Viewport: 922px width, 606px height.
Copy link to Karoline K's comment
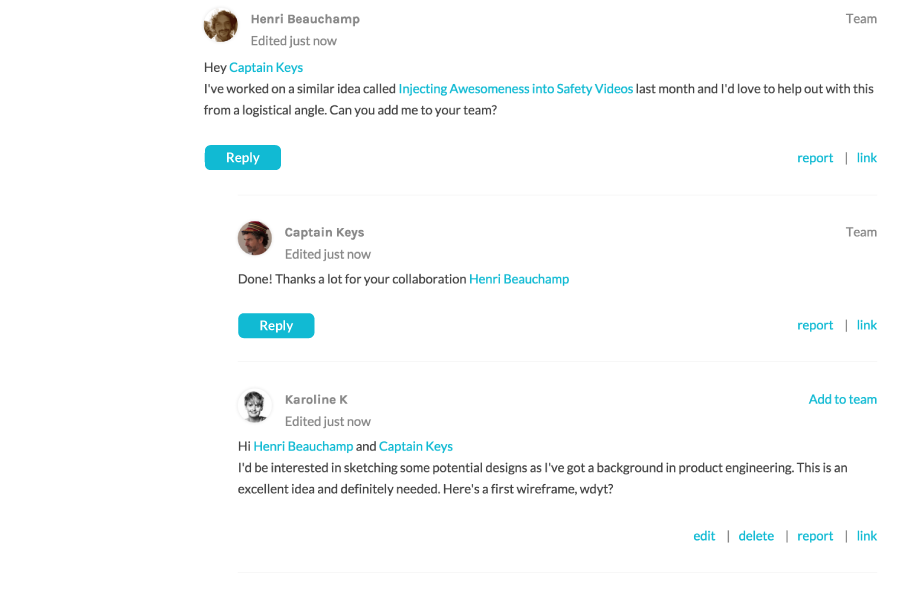pos(867,536)
